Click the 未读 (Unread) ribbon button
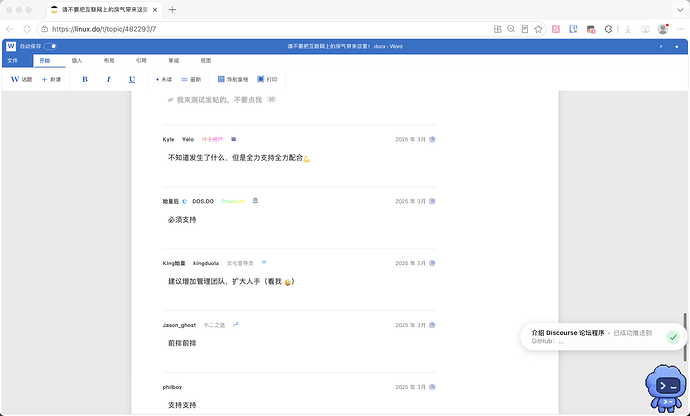The image size is (690, 416). (164, 79)
